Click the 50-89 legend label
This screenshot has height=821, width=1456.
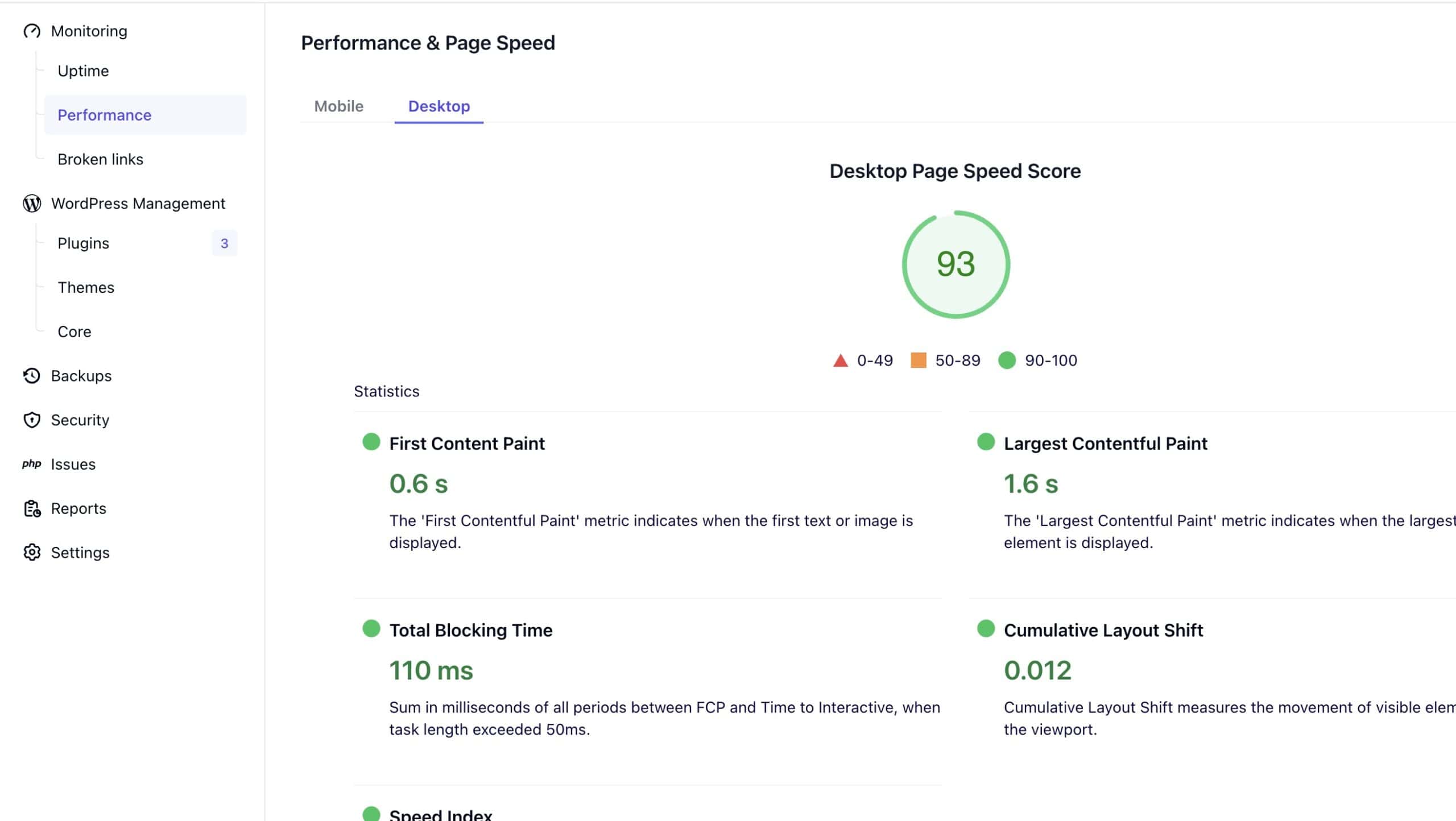pos(958,360)
